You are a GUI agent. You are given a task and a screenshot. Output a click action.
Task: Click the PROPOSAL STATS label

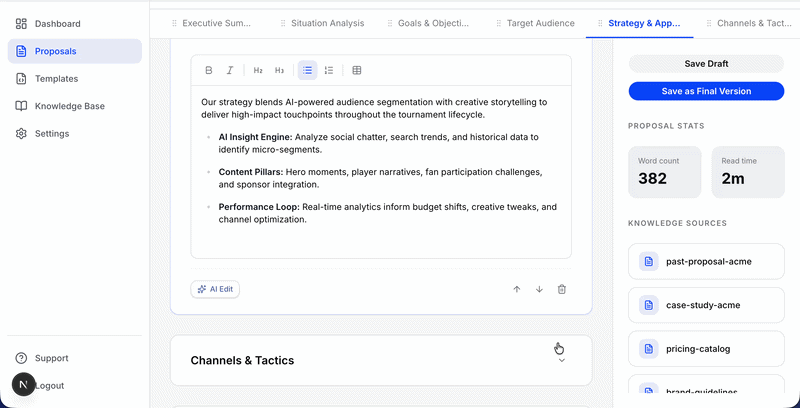666,125
